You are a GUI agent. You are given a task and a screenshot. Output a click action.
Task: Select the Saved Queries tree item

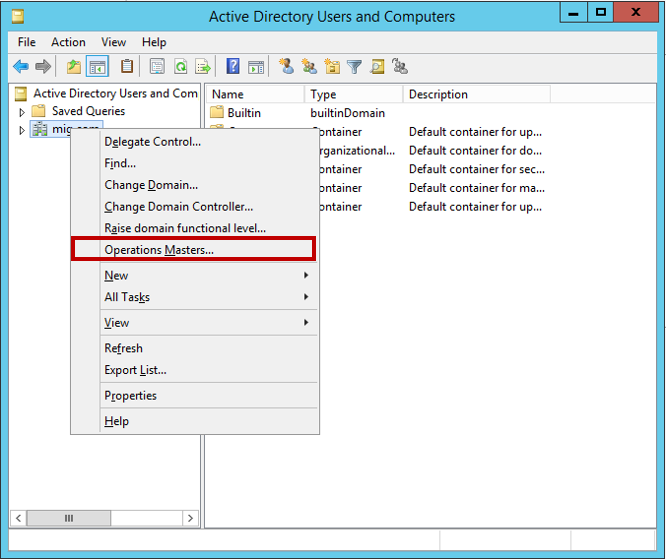[88, 111]
